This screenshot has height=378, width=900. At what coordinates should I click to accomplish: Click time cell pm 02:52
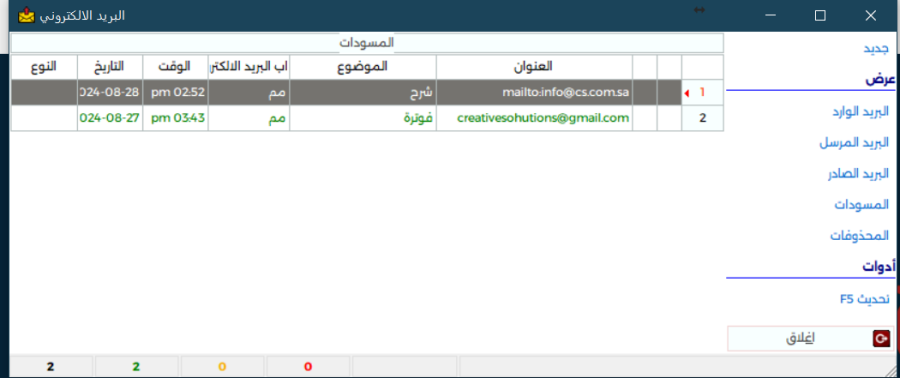(175, 92)
